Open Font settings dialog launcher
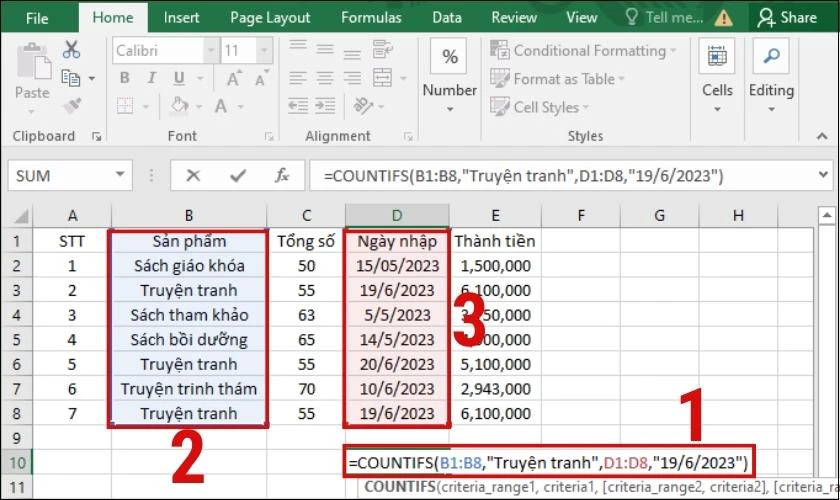Image resolution: width=840 pixels, height=500 pixels. click(x=269, y=137)
